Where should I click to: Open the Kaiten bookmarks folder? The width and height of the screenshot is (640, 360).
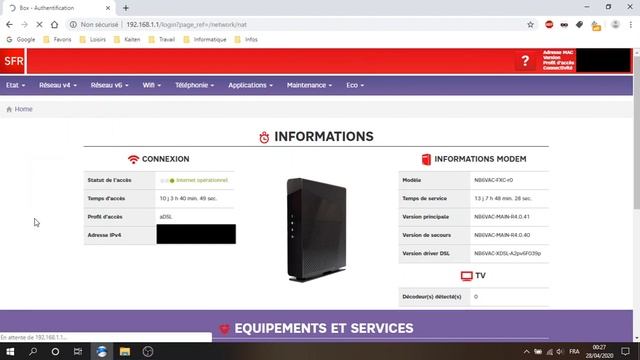[127, 40]
